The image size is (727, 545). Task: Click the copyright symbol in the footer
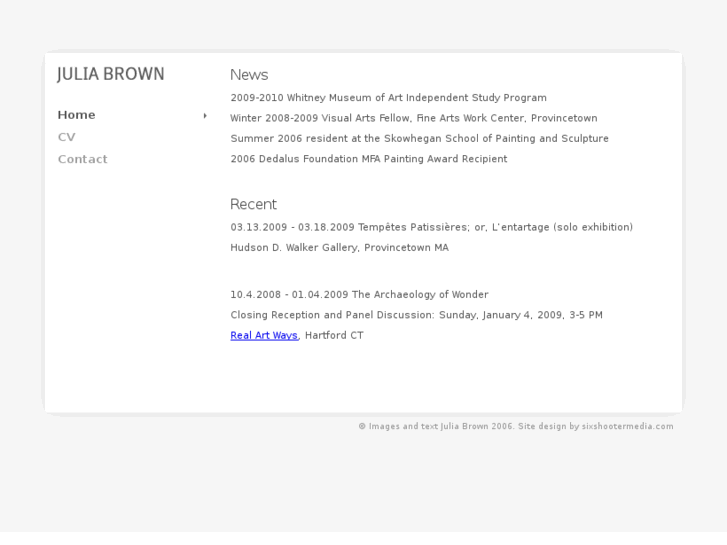point(362,426)
